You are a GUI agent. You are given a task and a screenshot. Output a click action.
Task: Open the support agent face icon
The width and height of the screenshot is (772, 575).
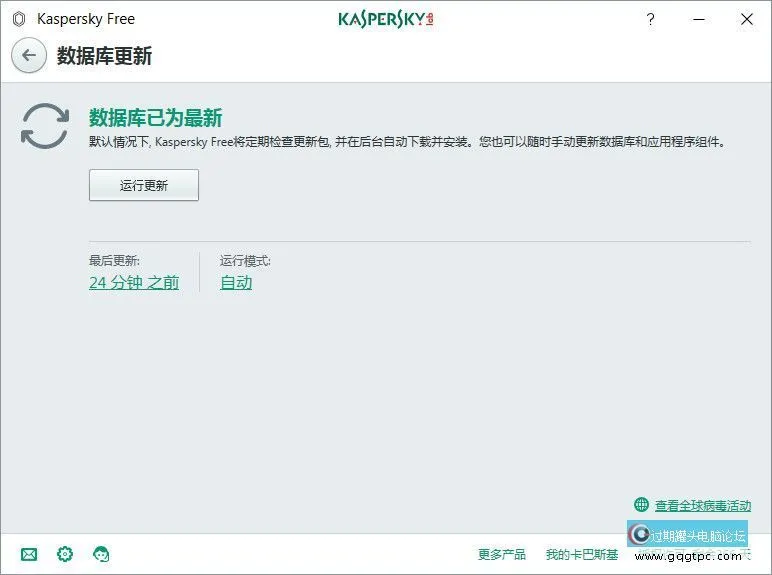101,554
